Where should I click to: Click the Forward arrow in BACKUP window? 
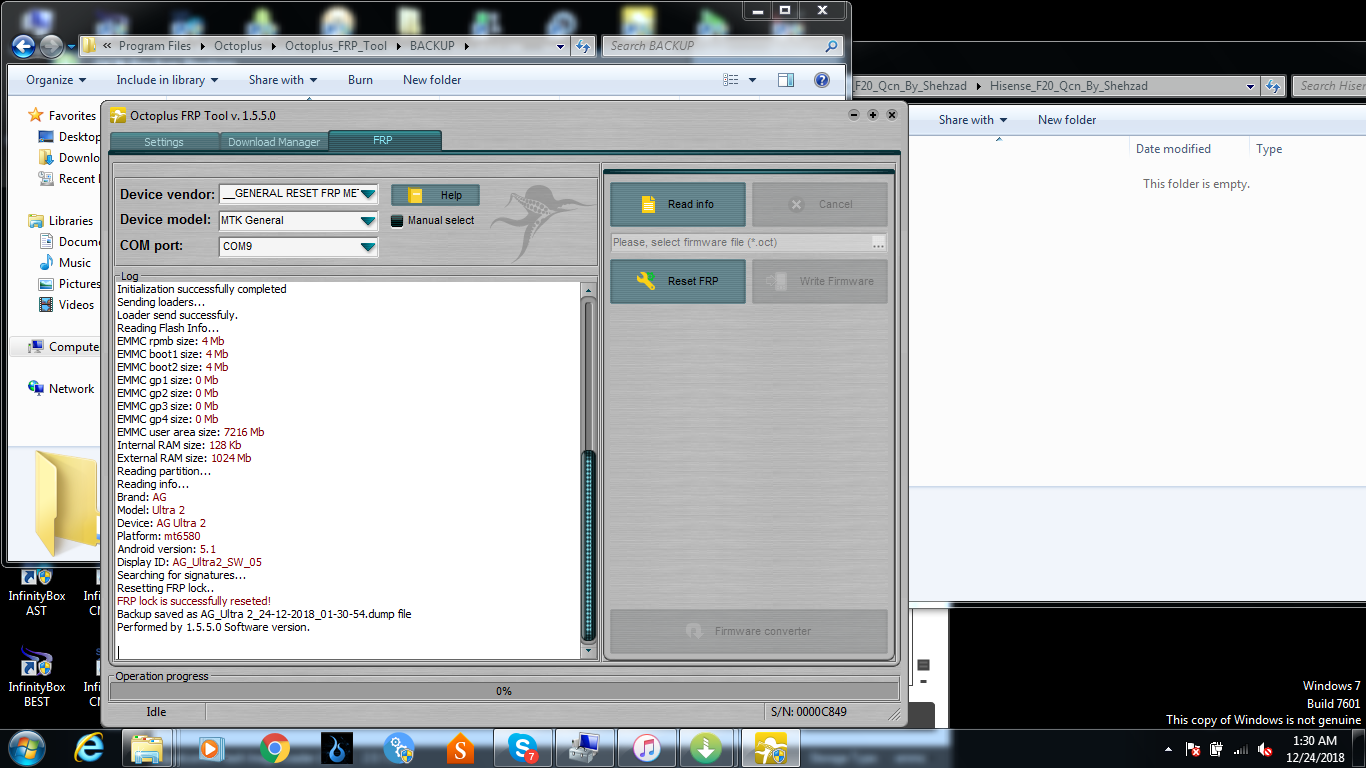(51, 45)
